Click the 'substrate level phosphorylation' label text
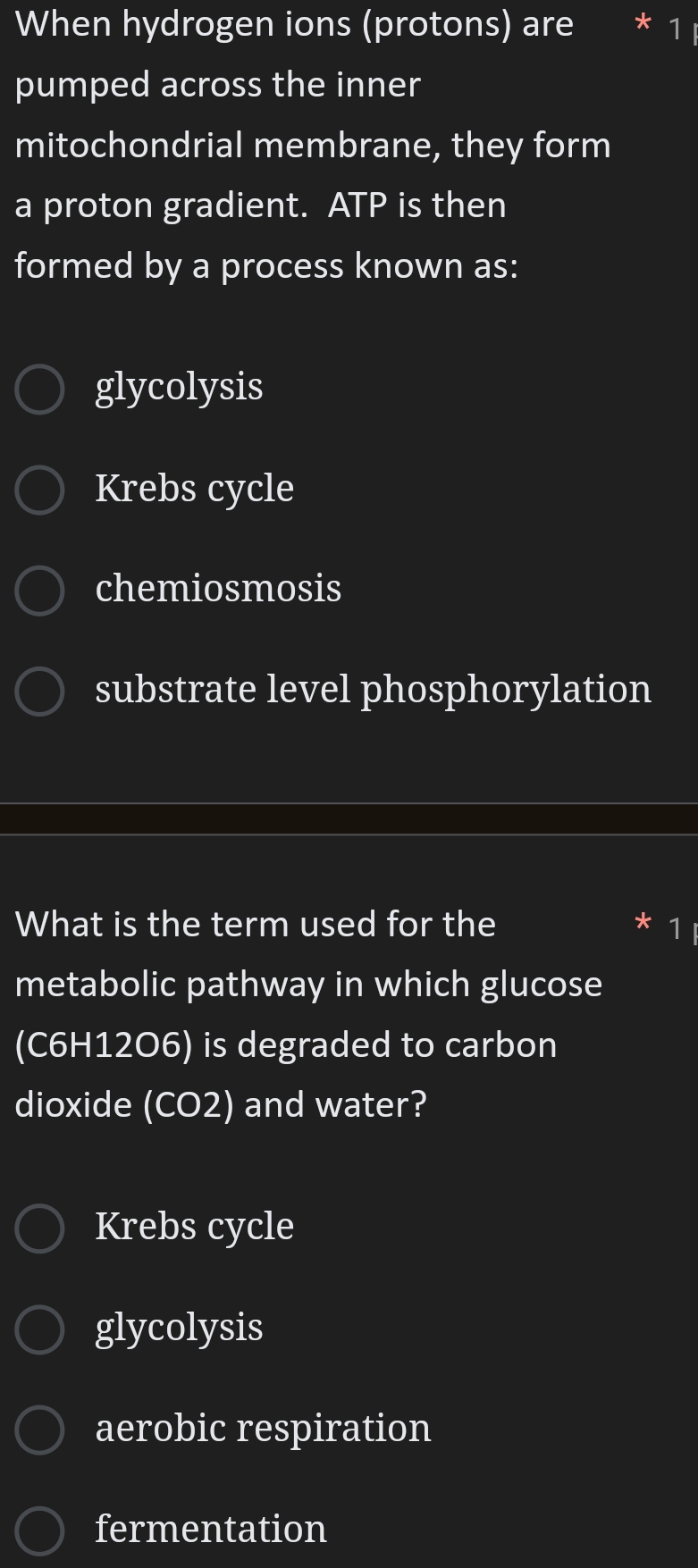This screenshot has height=1568, width=698. pyautogui.click(x=373, y=690)
